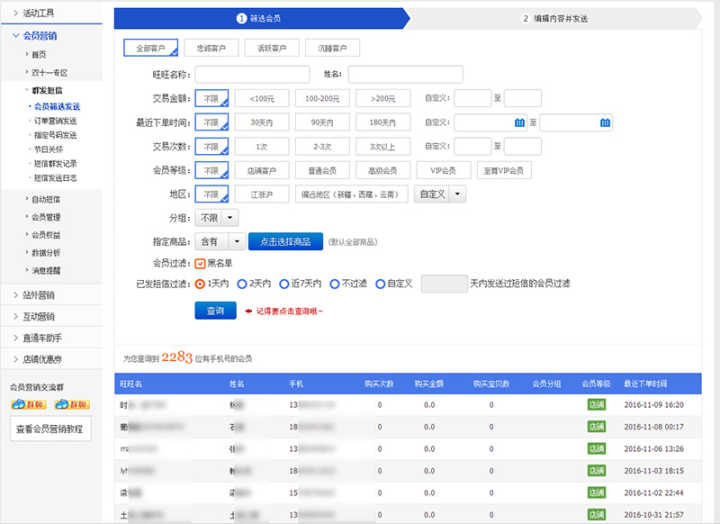Image resolution: width=720 pixels, height=524 pixels.
Task: Expand the 活动工具 sidebar arrow
Action: click(15, 11)
